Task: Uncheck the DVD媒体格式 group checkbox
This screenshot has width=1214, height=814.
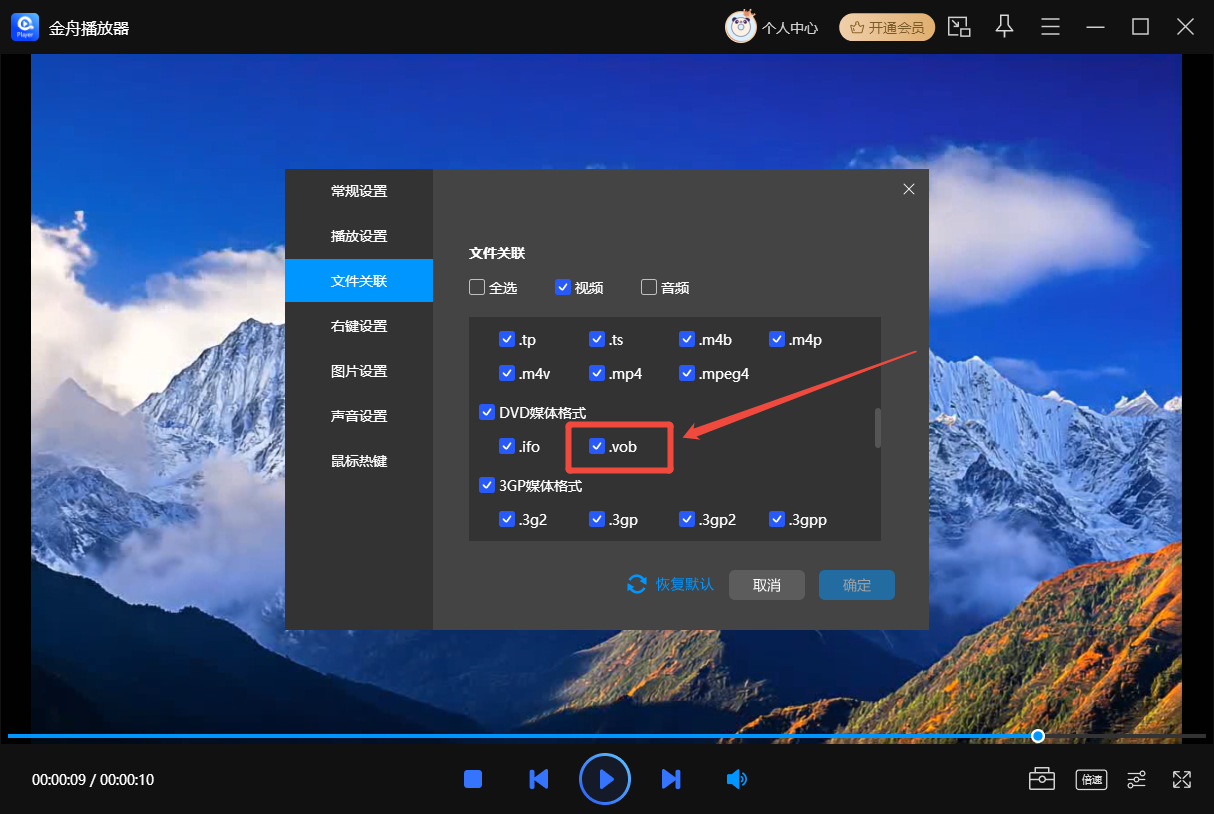Action: click(x=487, y=412)
